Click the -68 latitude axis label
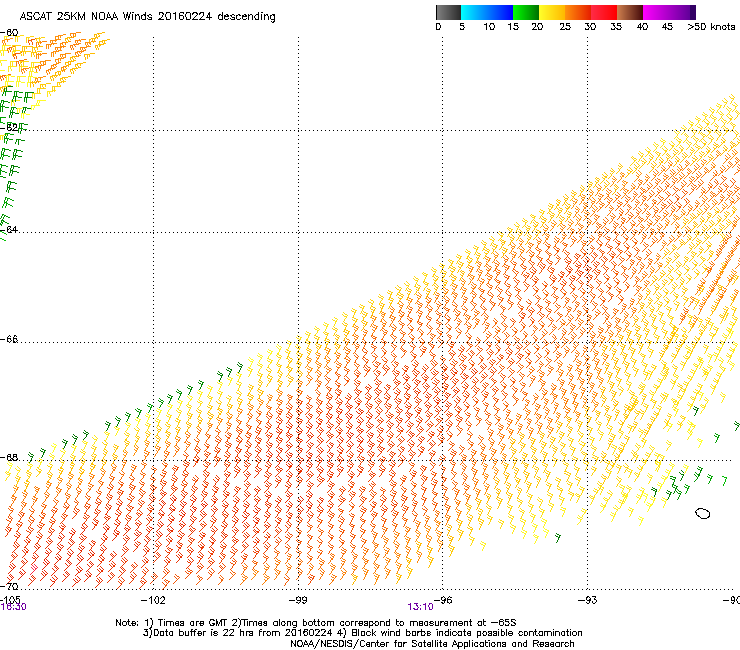Image resolution: width=740 pixels, height=650 pixels. coord(9,457)
